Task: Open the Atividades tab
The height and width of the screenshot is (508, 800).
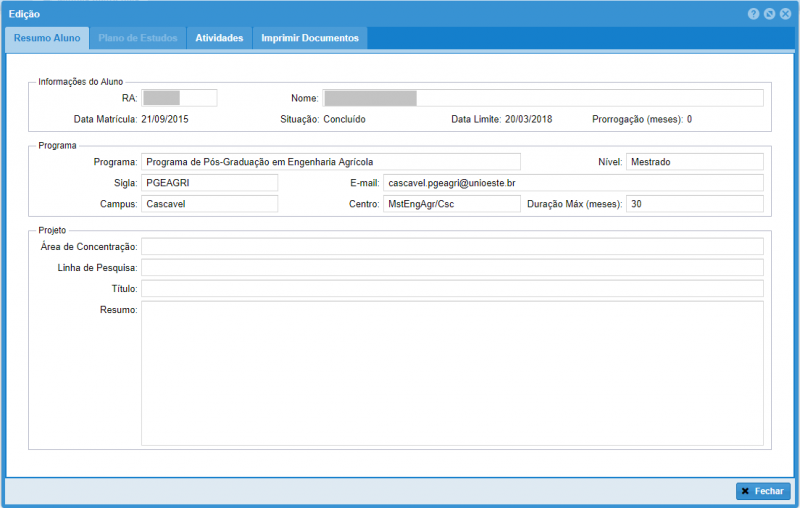Action: coord(219,38)
